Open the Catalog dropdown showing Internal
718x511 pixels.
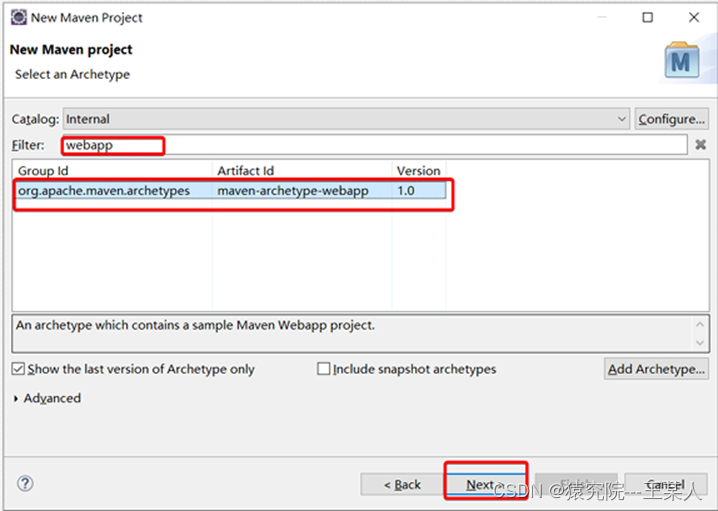click(x=347, y=119)
